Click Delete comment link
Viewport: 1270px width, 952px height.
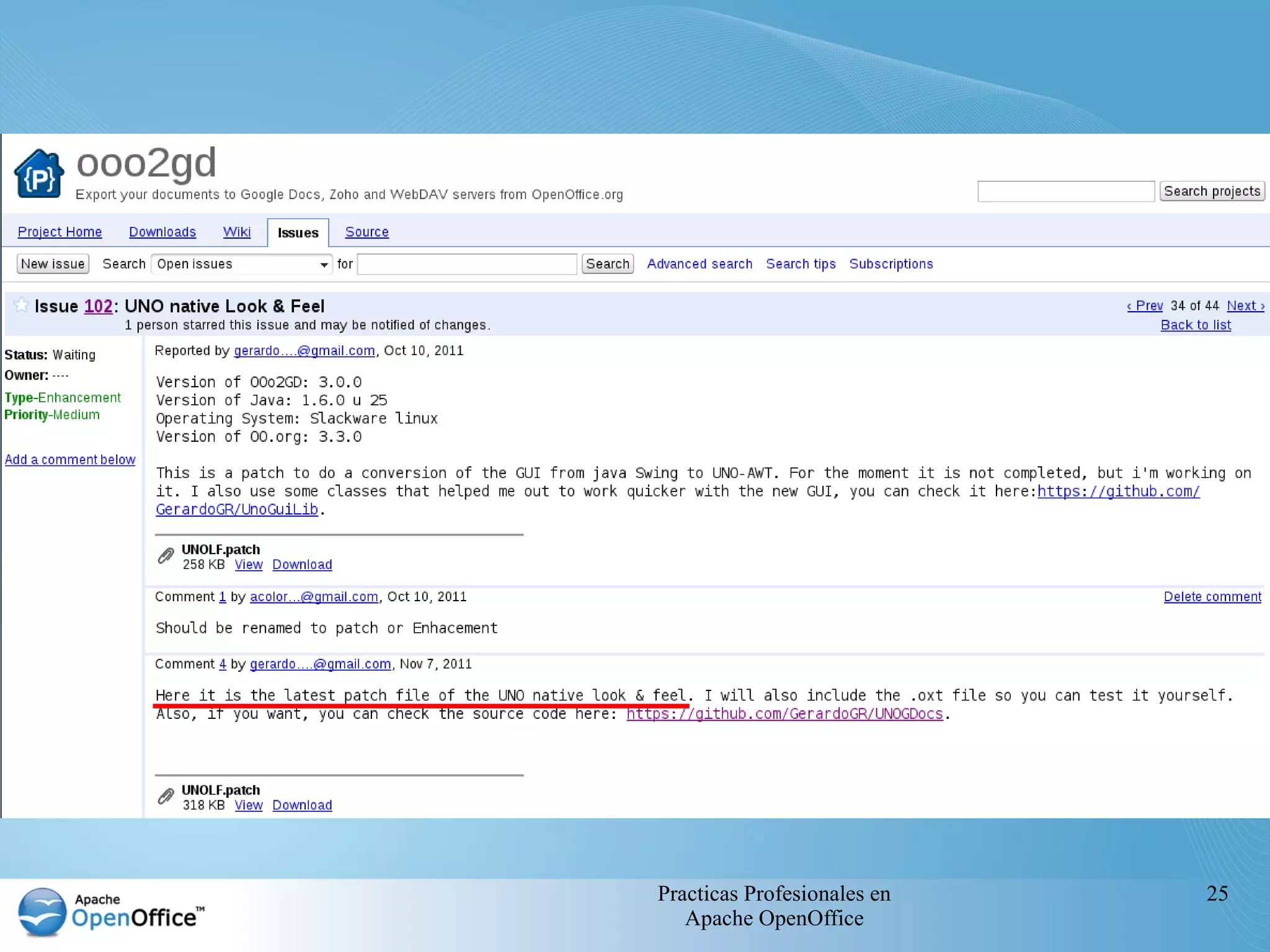(x=1212, y=597)
